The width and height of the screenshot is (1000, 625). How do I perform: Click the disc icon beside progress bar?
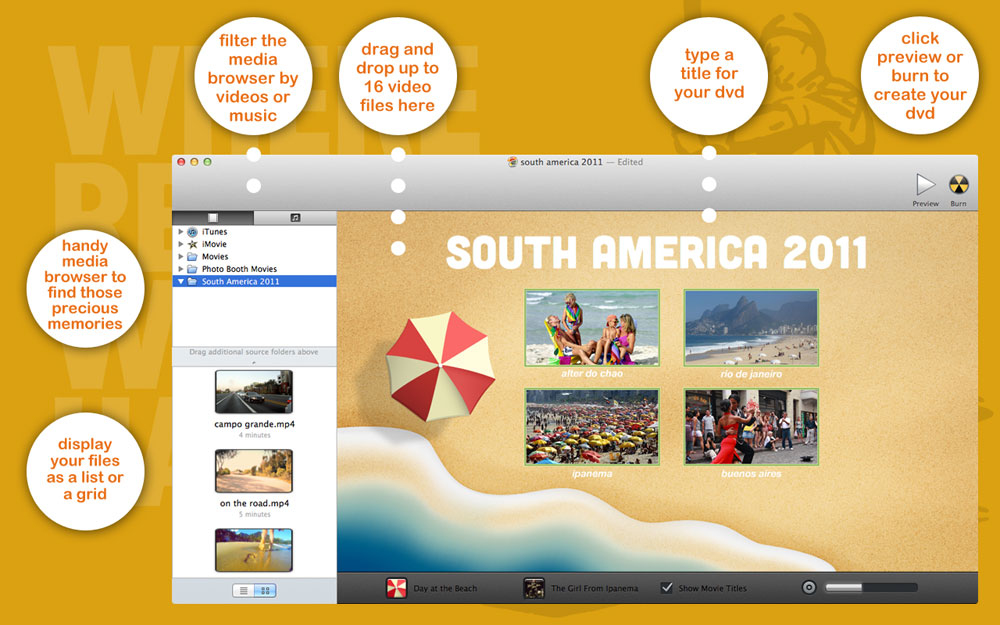(809, 588)
